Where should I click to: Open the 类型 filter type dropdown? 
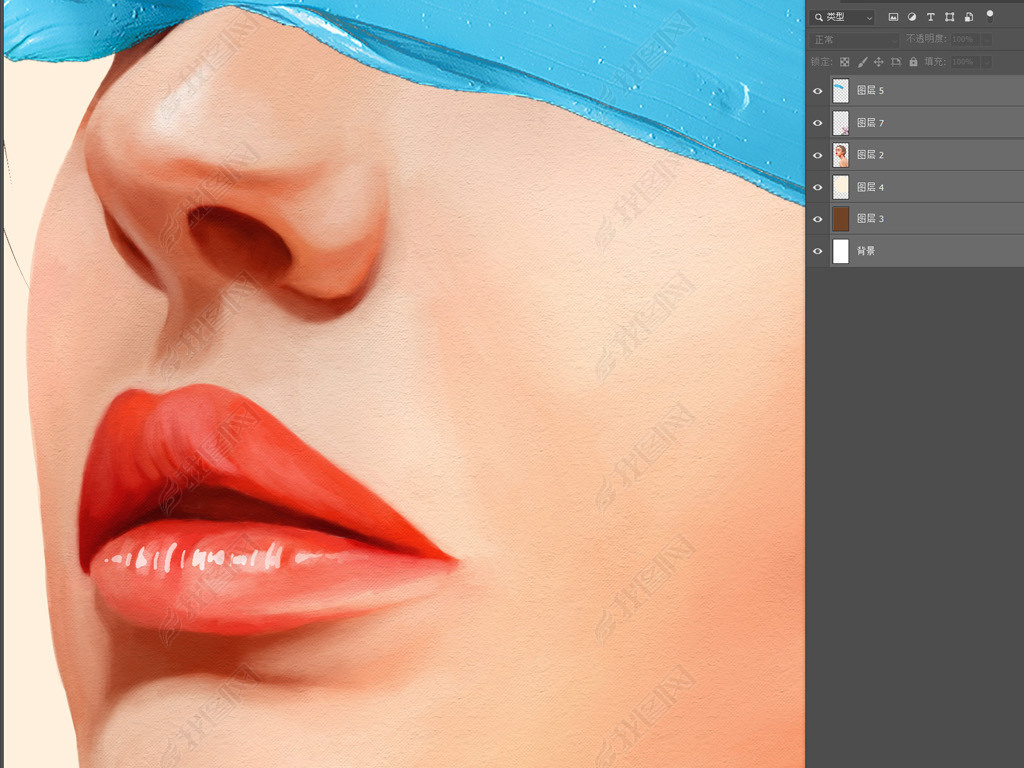(x=843, y=17)
